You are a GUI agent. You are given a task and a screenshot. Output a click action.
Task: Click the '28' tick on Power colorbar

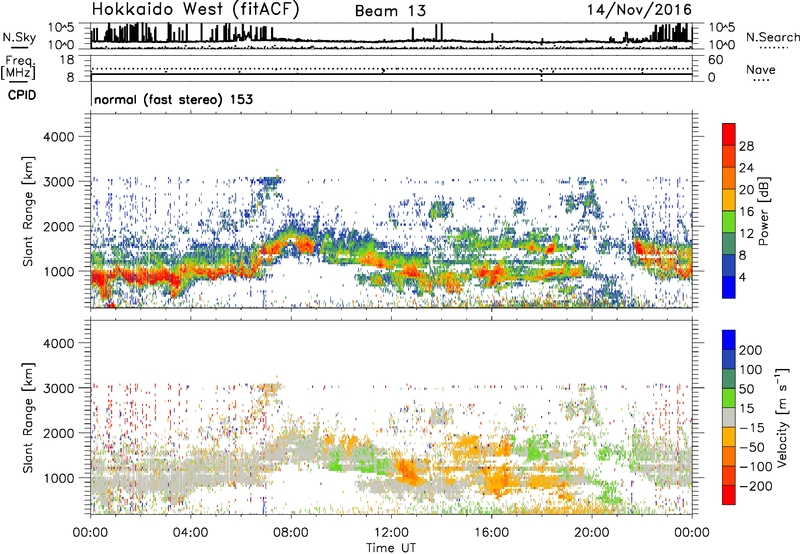point(746,146)
